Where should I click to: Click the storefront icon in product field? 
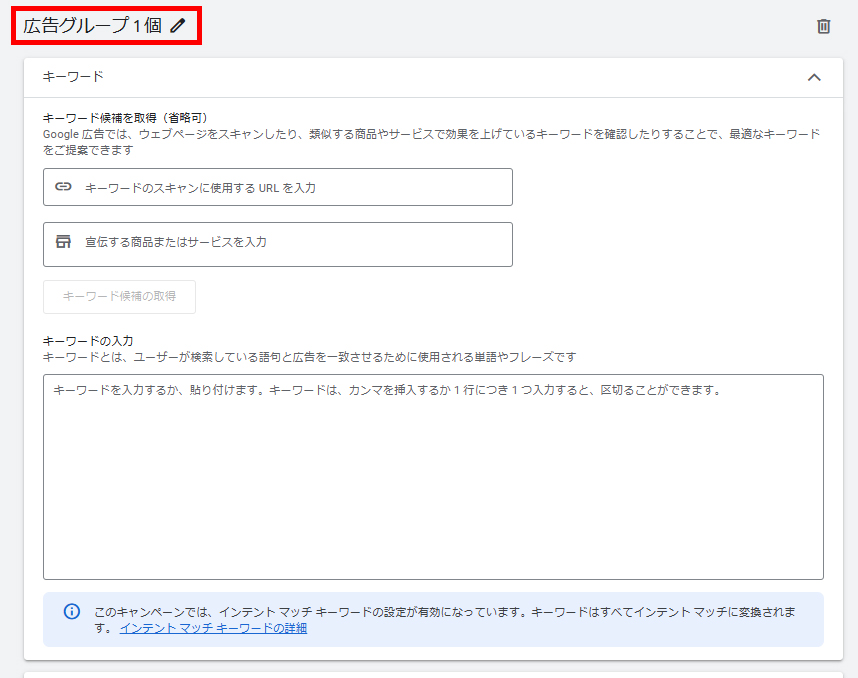[63, 242]
